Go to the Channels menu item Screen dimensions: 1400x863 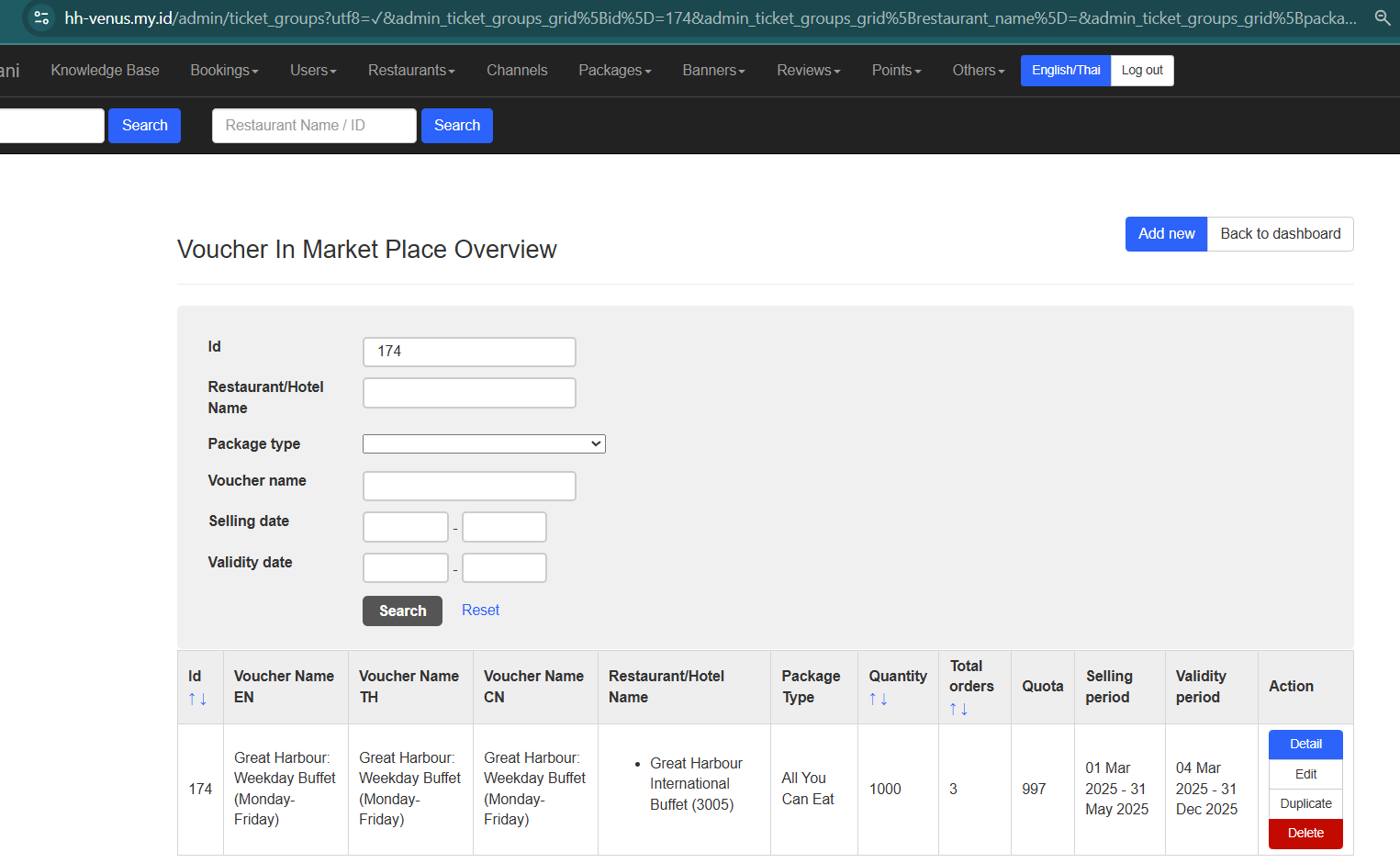point(516,71)
